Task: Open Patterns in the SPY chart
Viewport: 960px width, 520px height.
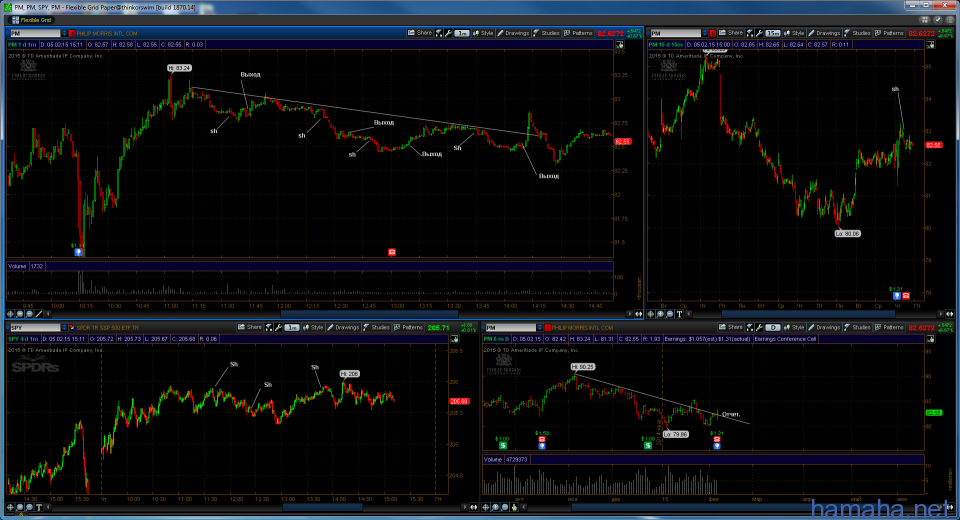Action: tap(408, 328)
